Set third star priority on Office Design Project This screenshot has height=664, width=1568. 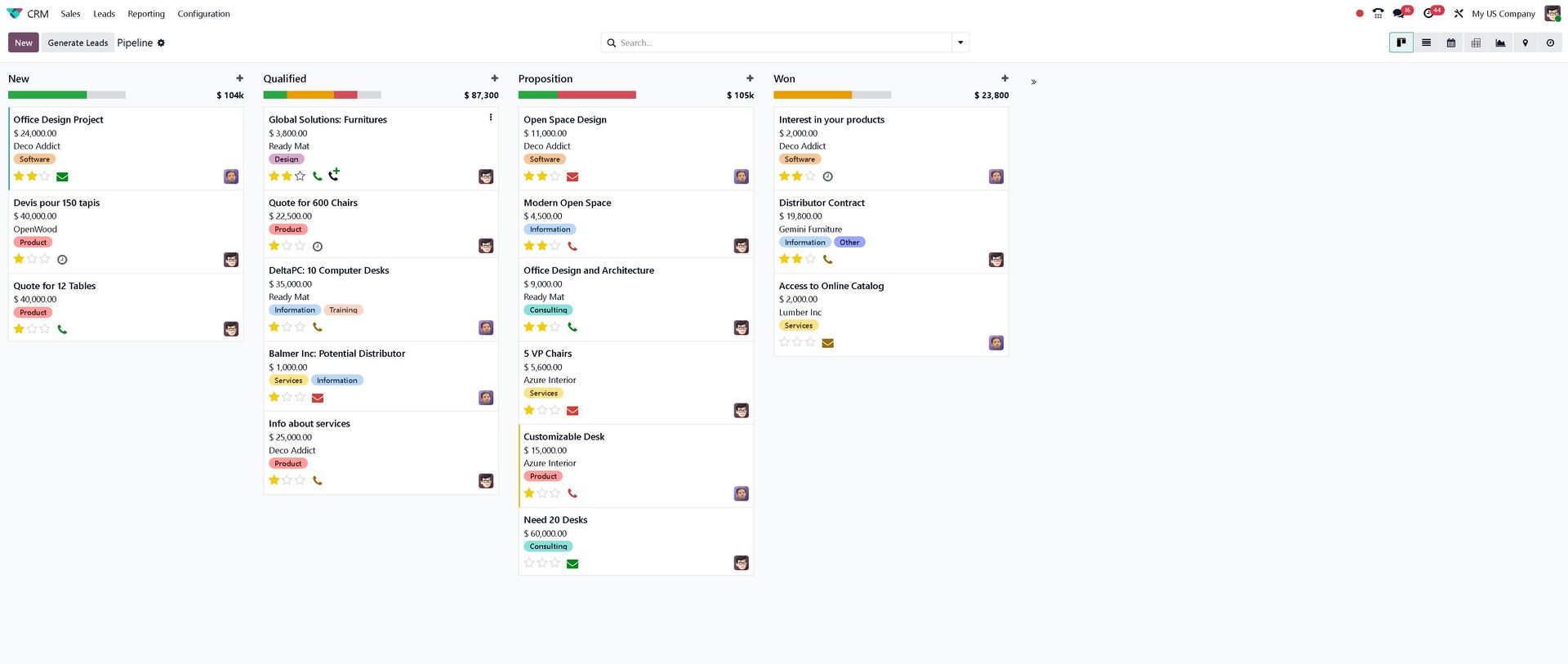45,176
